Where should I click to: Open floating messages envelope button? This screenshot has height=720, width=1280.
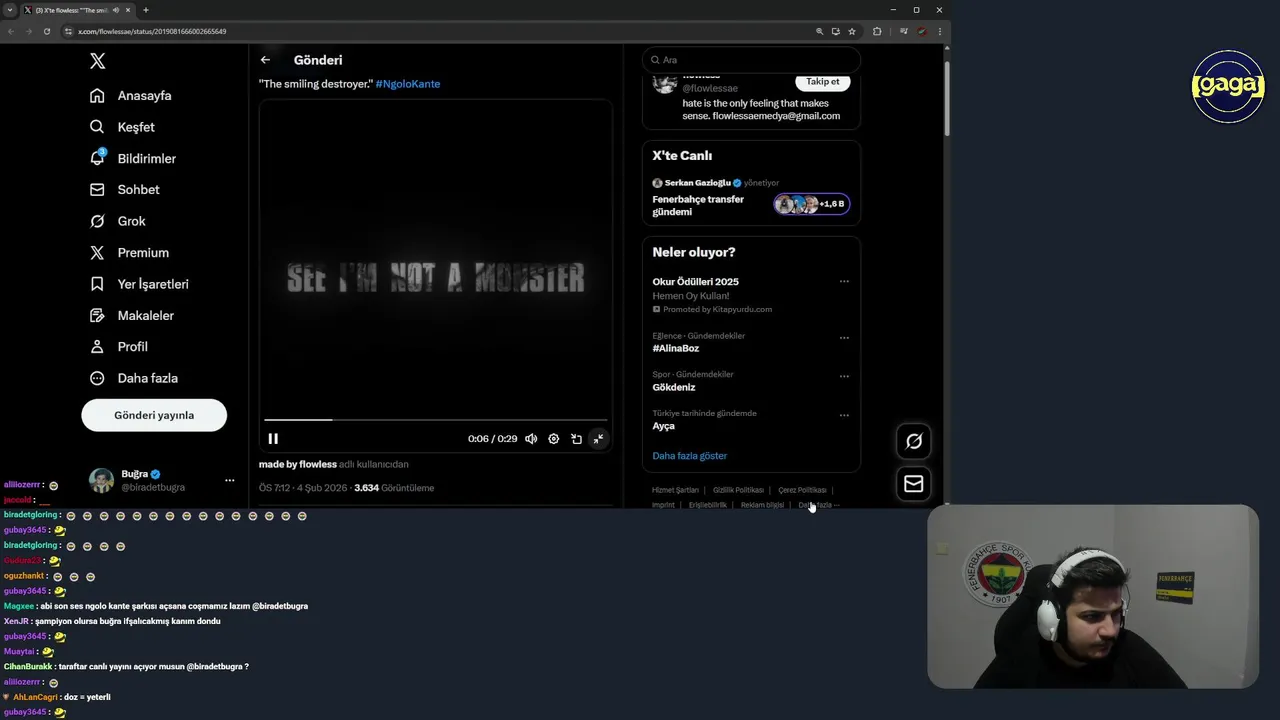[914, 484]
